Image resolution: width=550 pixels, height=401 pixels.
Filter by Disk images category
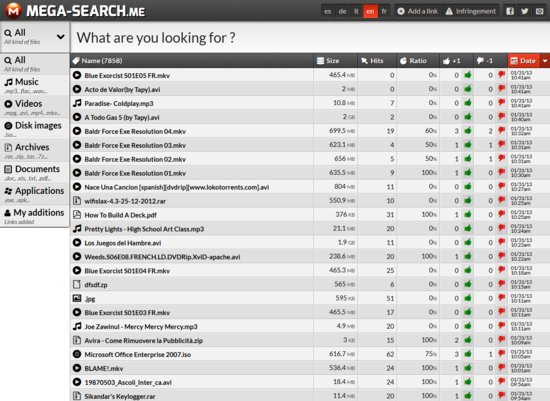point(34,129)
